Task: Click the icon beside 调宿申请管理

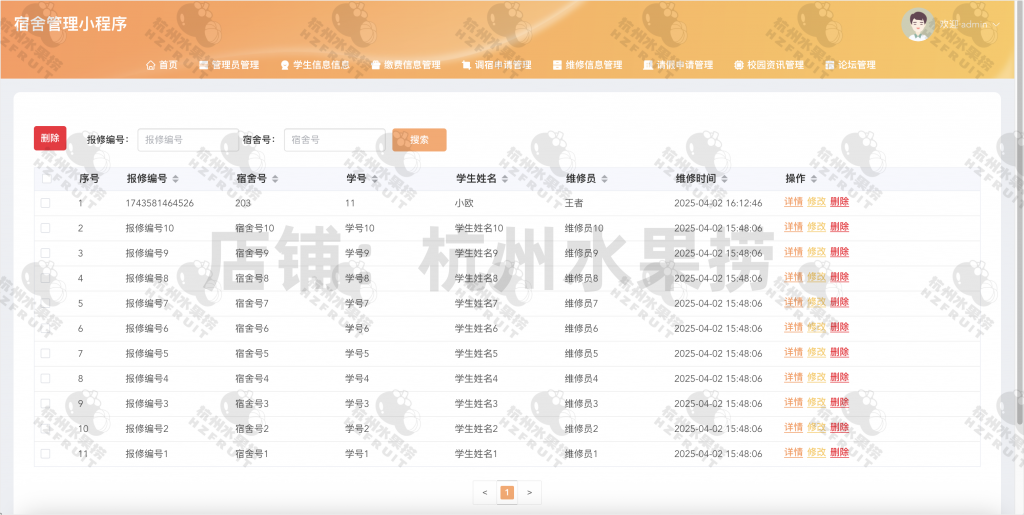Action: (466, 65)
